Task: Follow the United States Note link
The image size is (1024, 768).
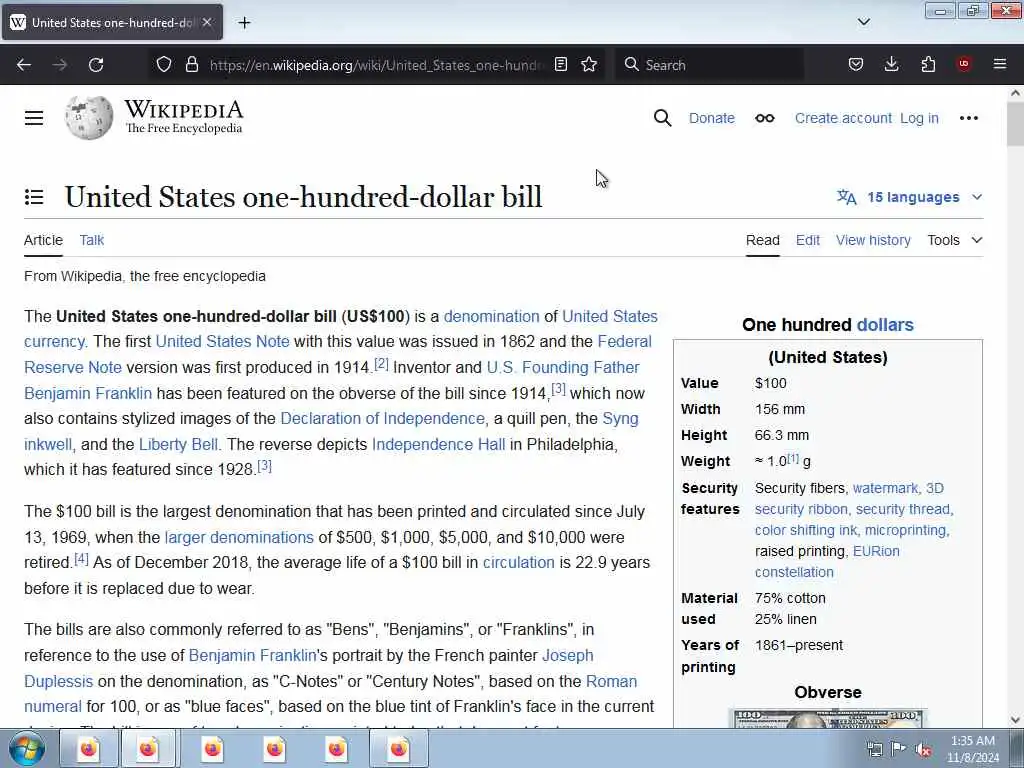Action: 222,342
